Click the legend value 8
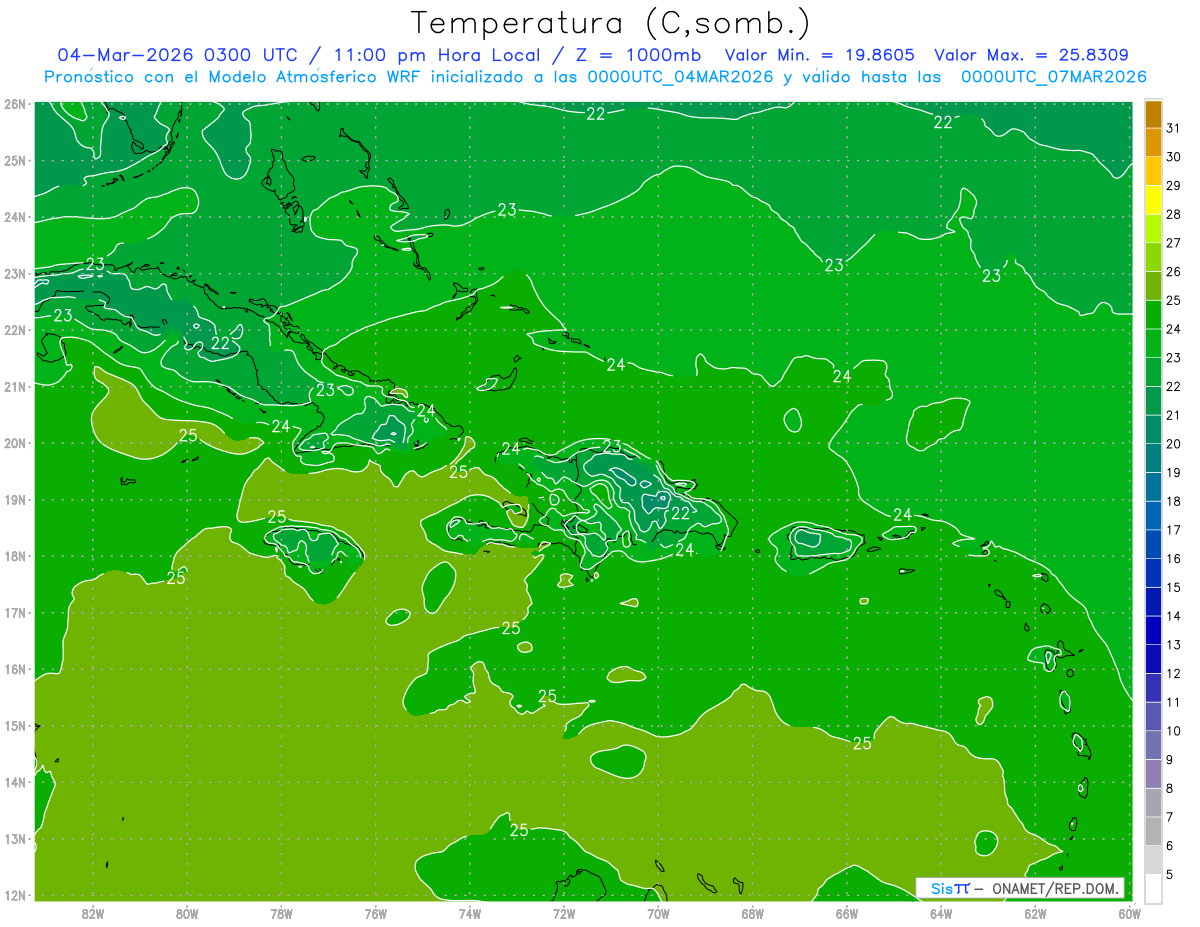1200x927 pixels. click(1169, 788)
